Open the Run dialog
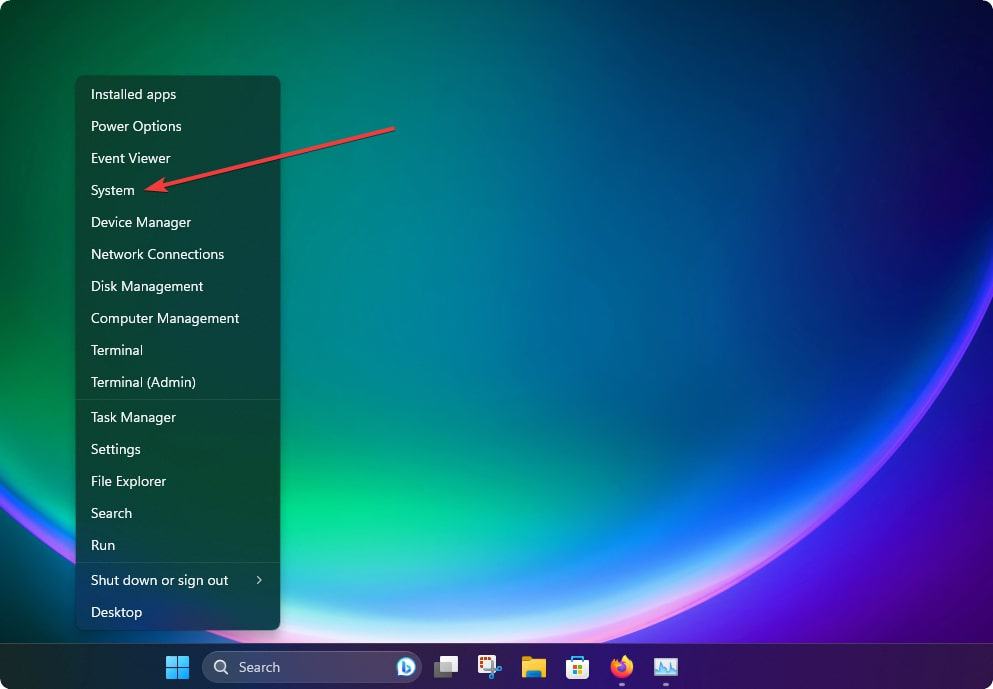993x689 pixels. point(102,545)
